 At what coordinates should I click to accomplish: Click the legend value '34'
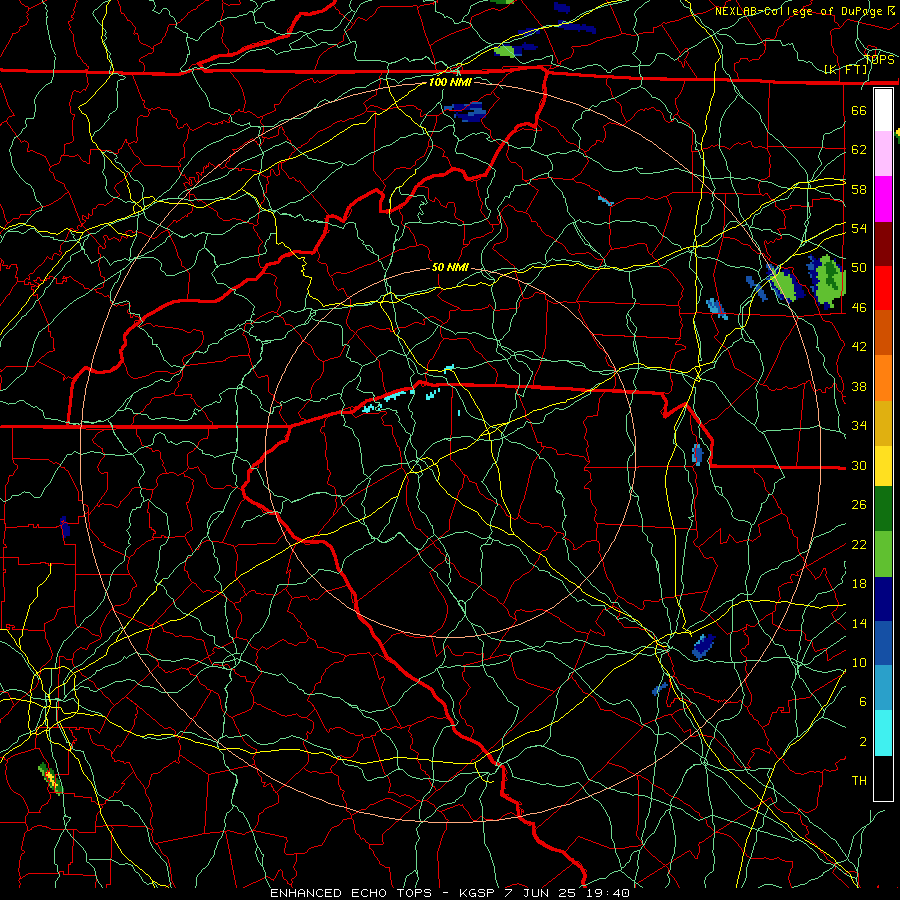[859, 425]
